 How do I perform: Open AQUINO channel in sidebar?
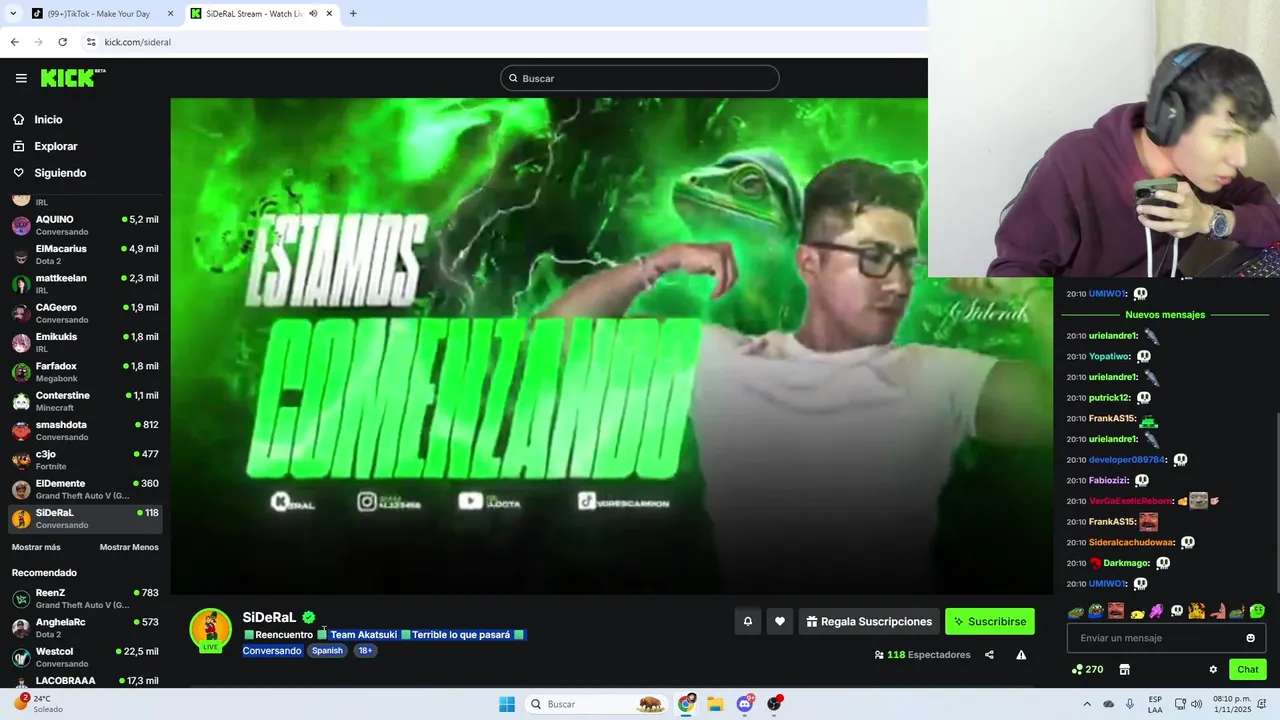85,225
